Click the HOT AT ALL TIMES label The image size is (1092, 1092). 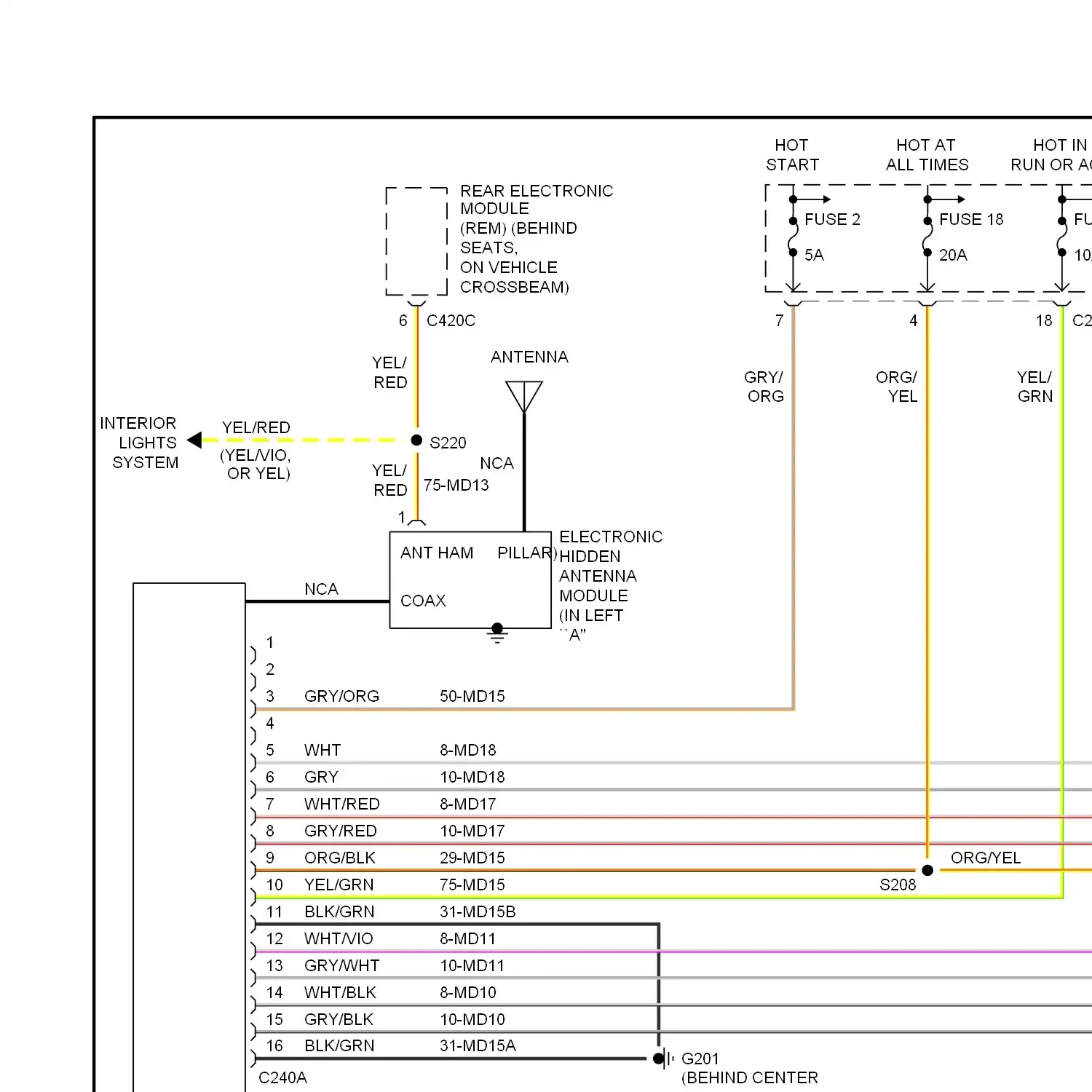tap(927, 155)
